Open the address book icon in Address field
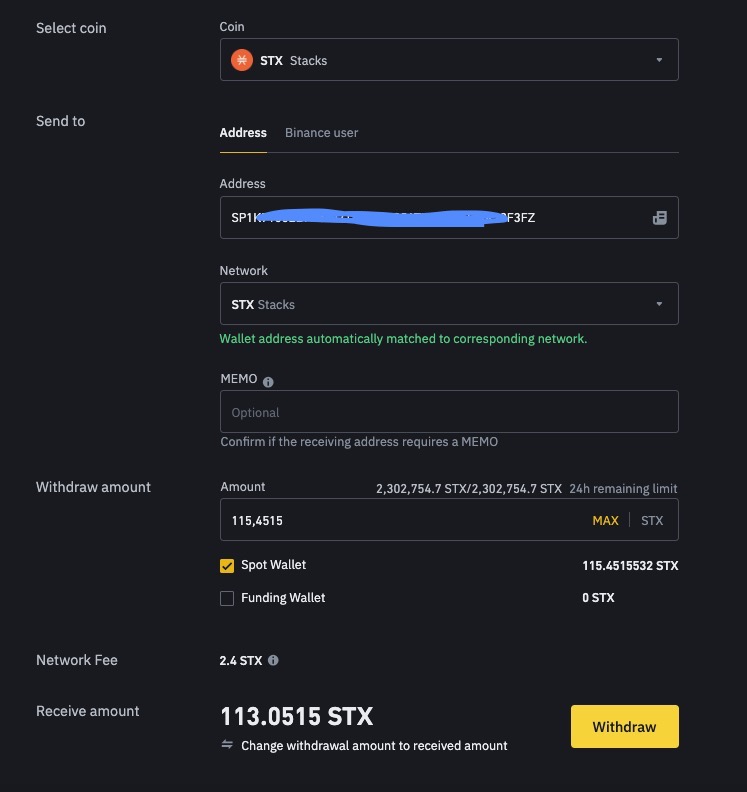Screen dimensions: 747x792 click(x=659, y=218)
